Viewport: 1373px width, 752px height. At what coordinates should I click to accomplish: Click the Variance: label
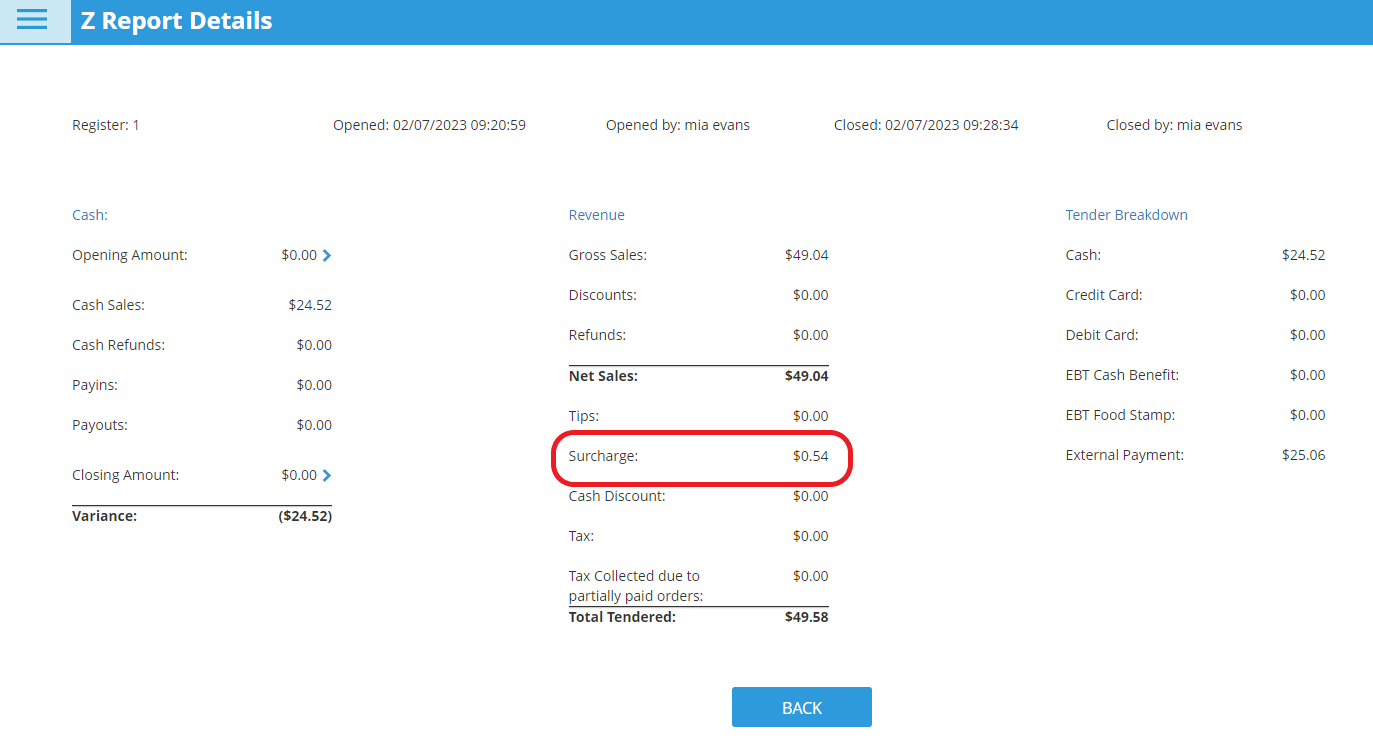click(x=104, y=516)
